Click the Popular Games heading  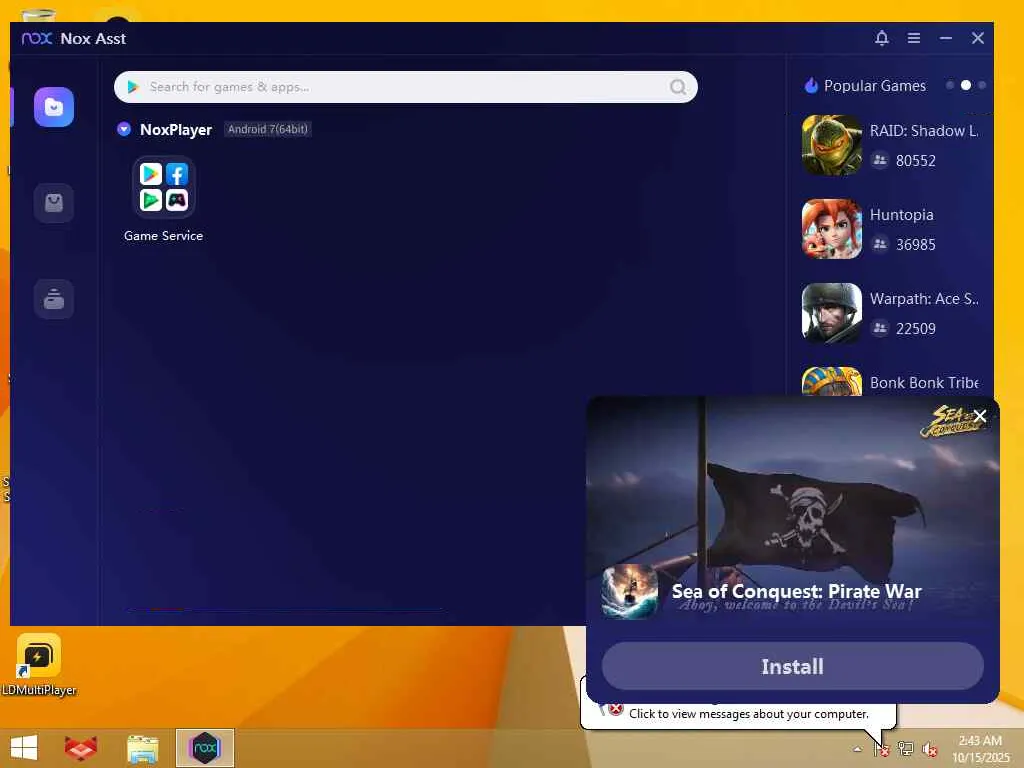[x=874, y=86]
